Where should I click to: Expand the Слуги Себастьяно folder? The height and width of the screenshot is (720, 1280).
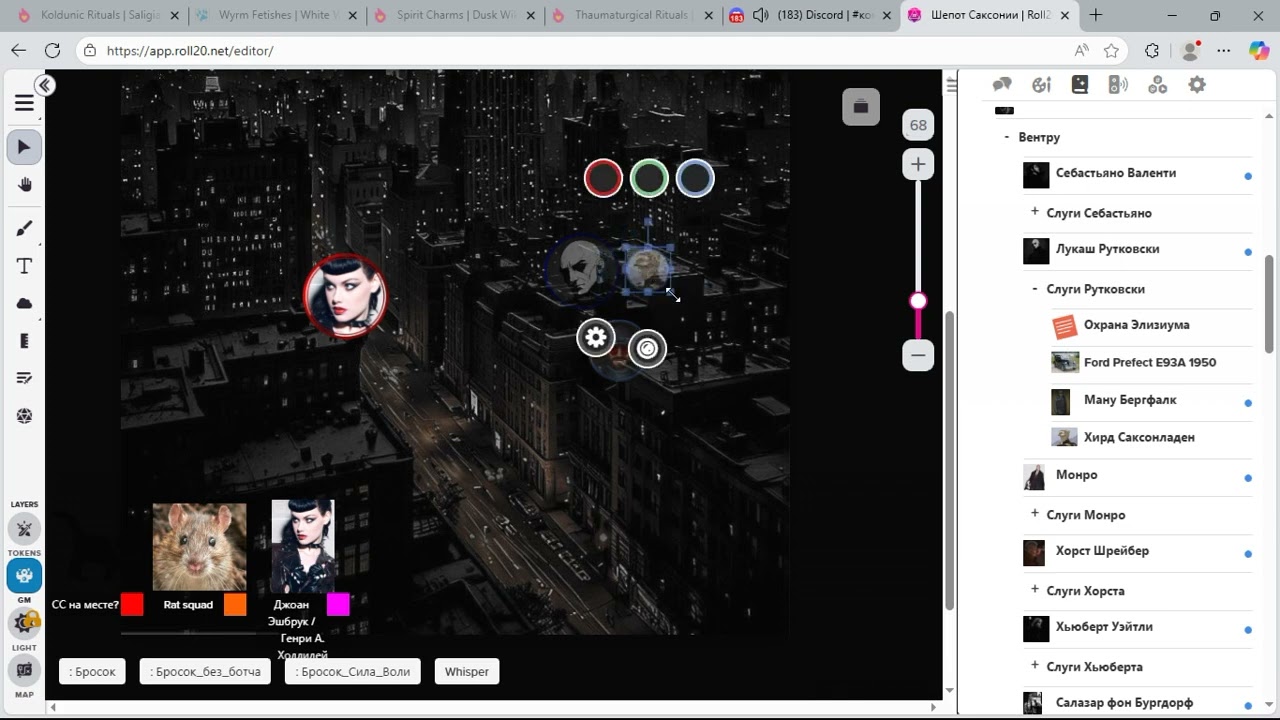click(1034, 212)
